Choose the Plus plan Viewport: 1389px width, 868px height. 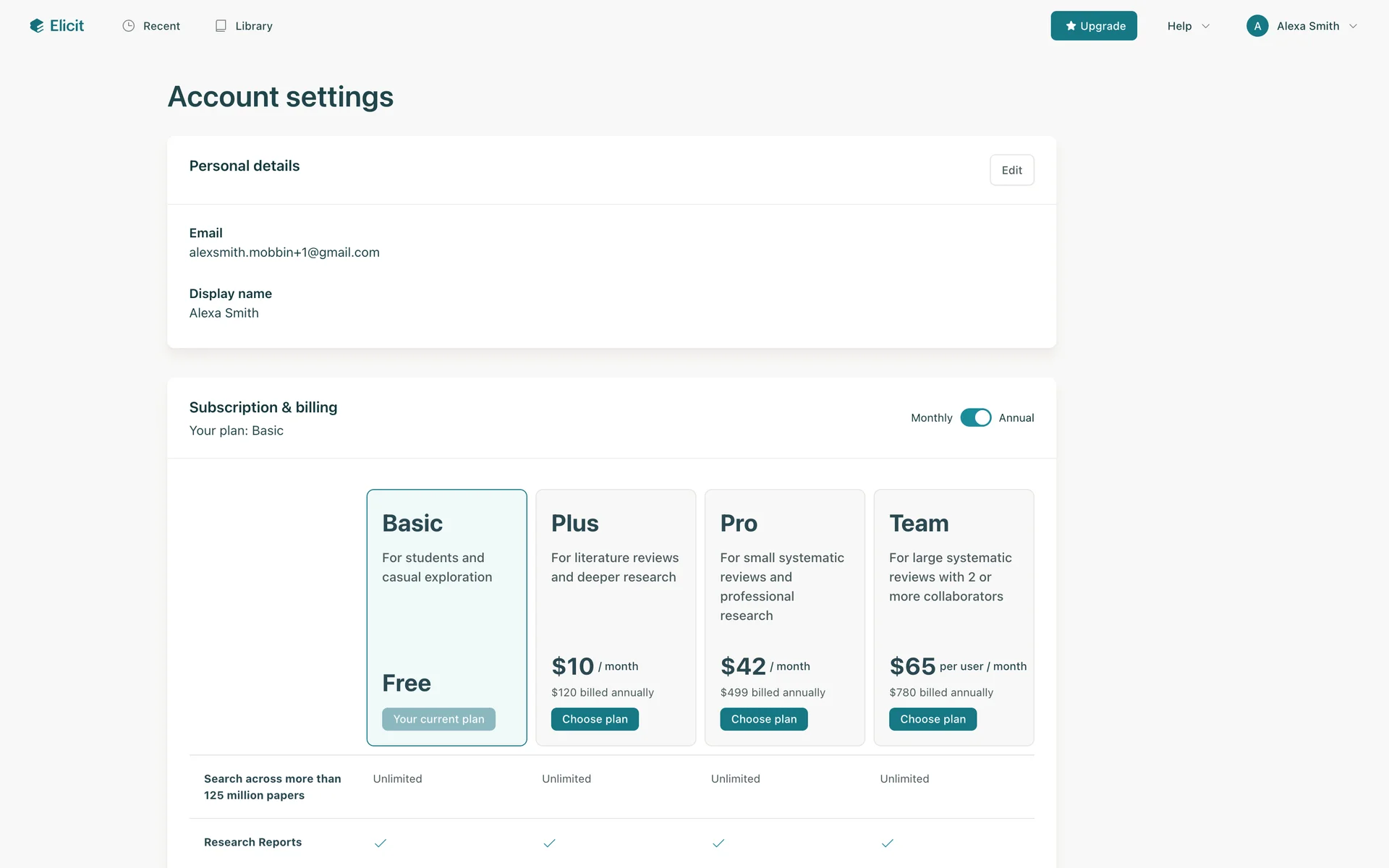tap(595, 719)
